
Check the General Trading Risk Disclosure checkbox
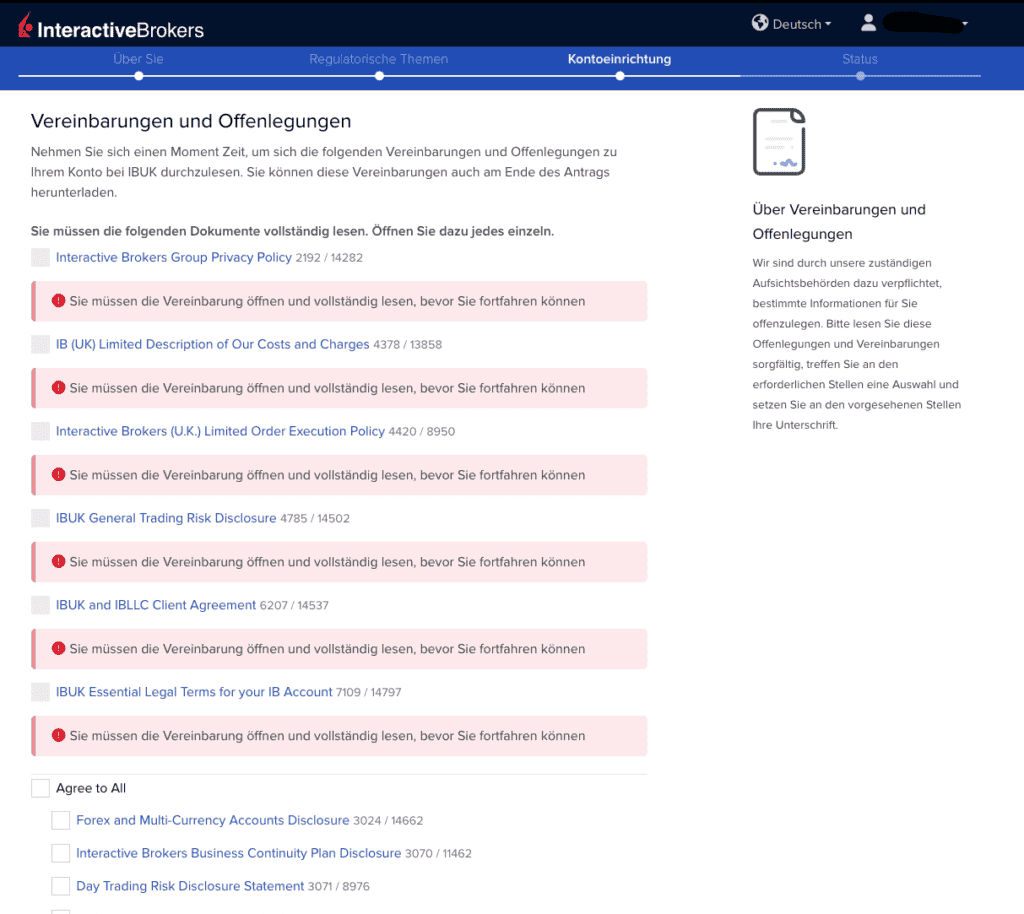click(40, 518)
